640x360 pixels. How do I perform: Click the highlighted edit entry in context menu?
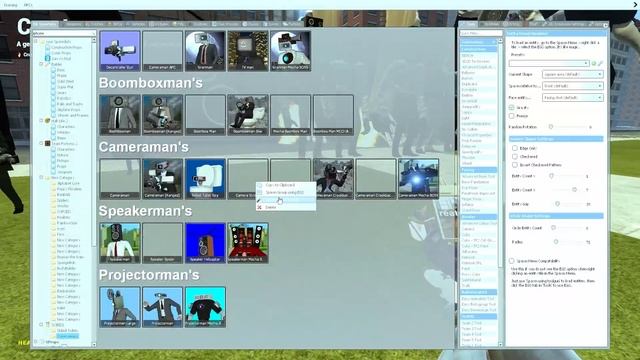pos(286,200)
